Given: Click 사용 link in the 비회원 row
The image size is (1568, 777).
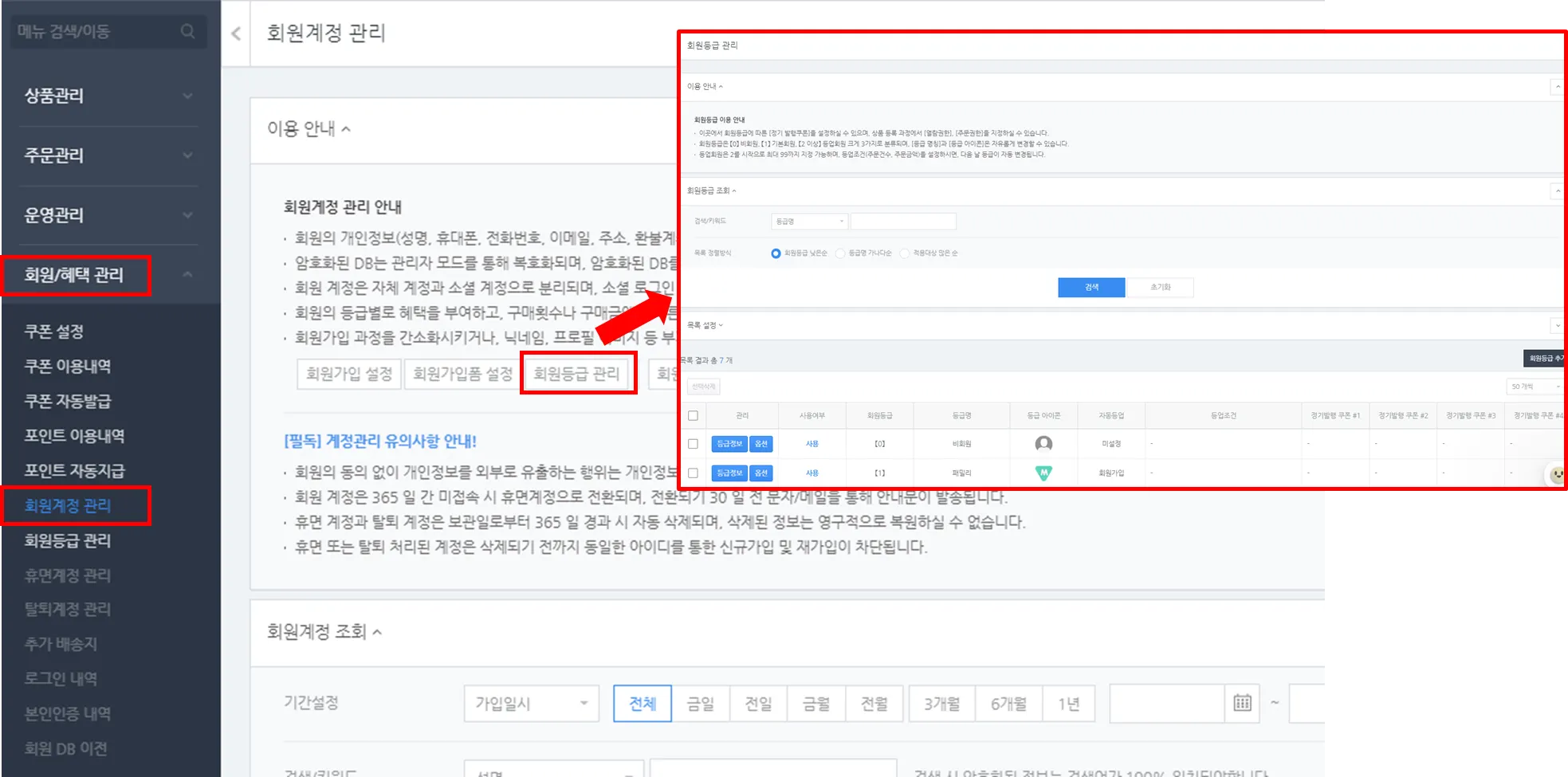Looking at the screenshot, I should (812, 444).
